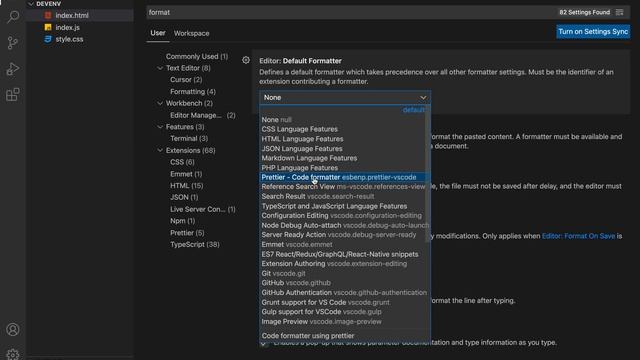Open Extensions view icon

pyautogui.click(x=13, y=95)
